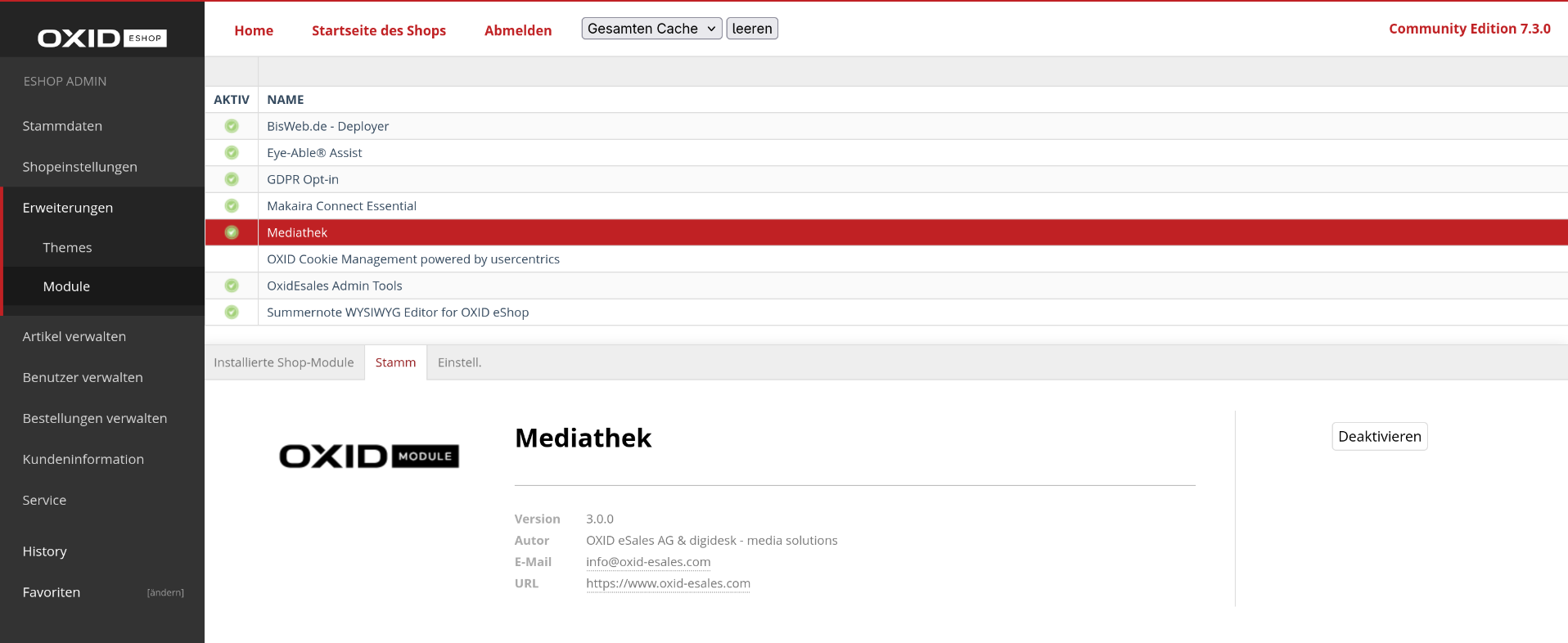Select Makaira Connect Essential module row
The width and height of the screenshot is (1568, 643).
click(x=886, y=206)
